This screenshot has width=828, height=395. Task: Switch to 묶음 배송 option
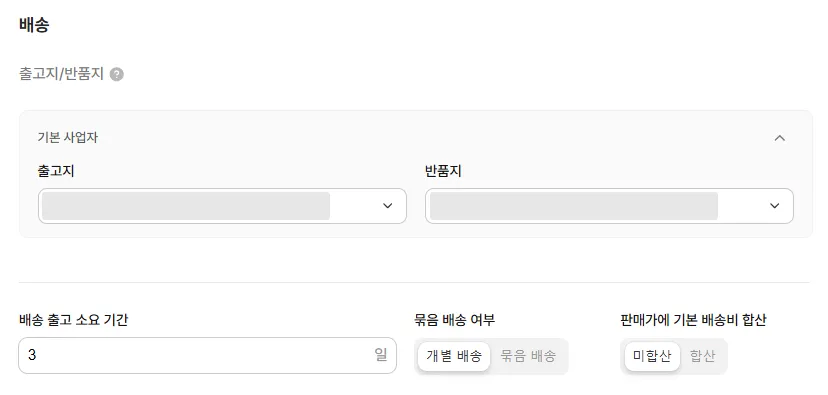pyautogui.click(x=528, y=356)
